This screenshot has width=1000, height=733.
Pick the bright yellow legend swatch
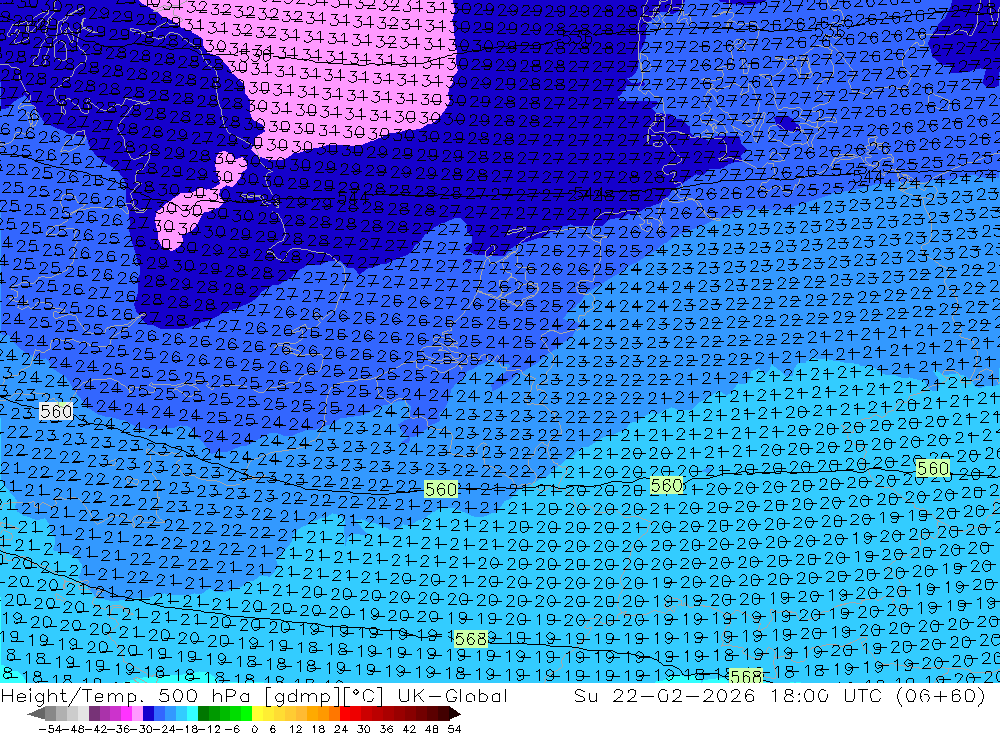[257, 713]
